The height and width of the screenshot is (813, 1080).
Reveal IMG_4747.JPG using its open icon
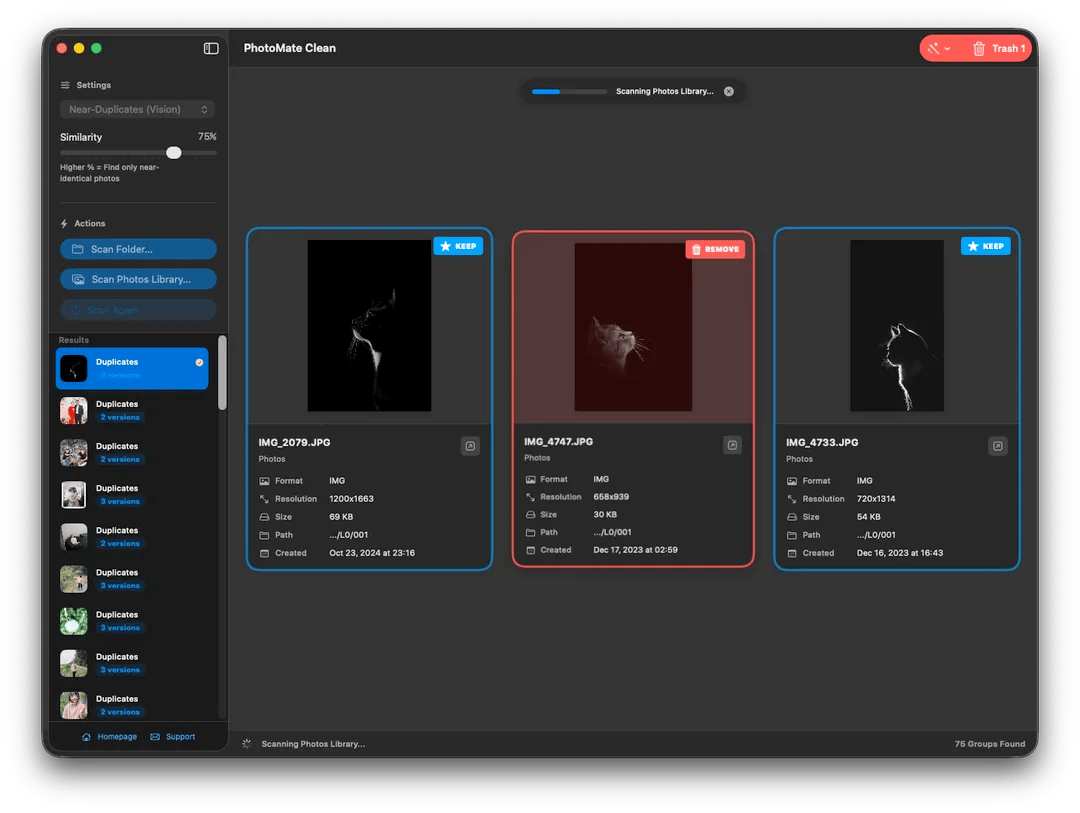pyautogui.click(x=732, y=445)
